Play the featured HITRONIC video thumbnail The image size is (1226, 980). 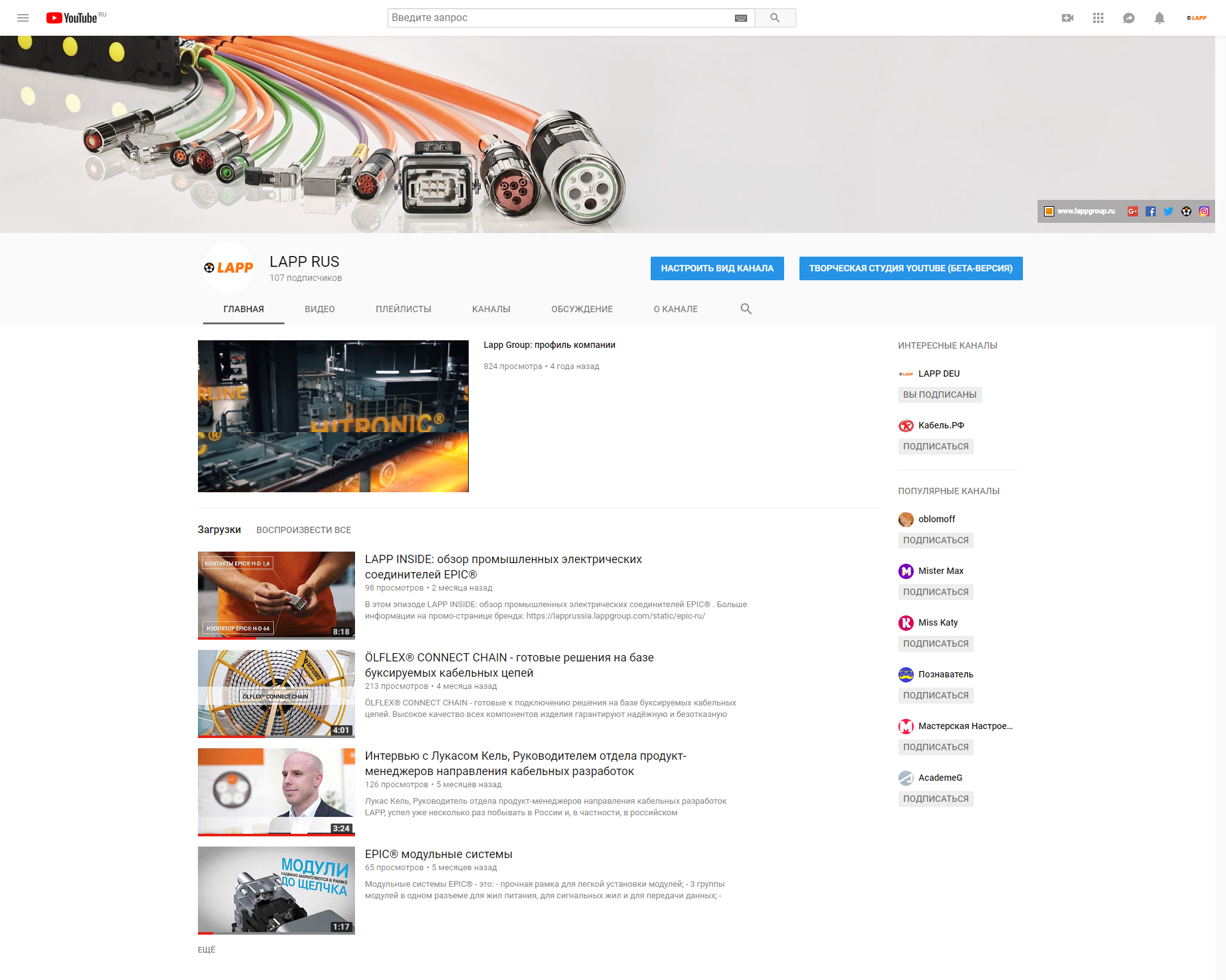pos(333,416)
